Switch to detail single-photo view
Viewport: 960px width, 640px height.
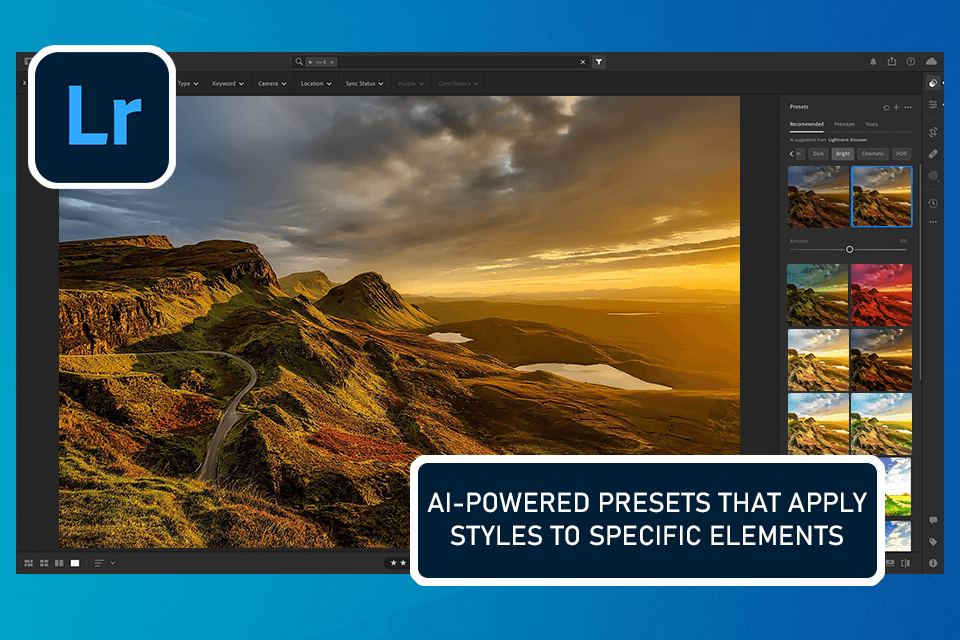[x=75, y=563]
